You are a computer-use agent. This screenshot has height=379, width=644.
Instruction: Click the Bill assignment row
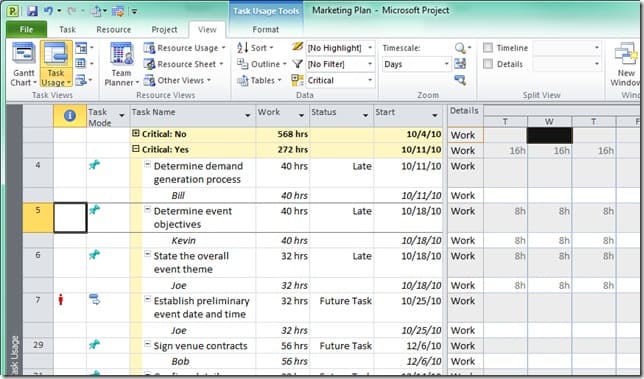233,195
